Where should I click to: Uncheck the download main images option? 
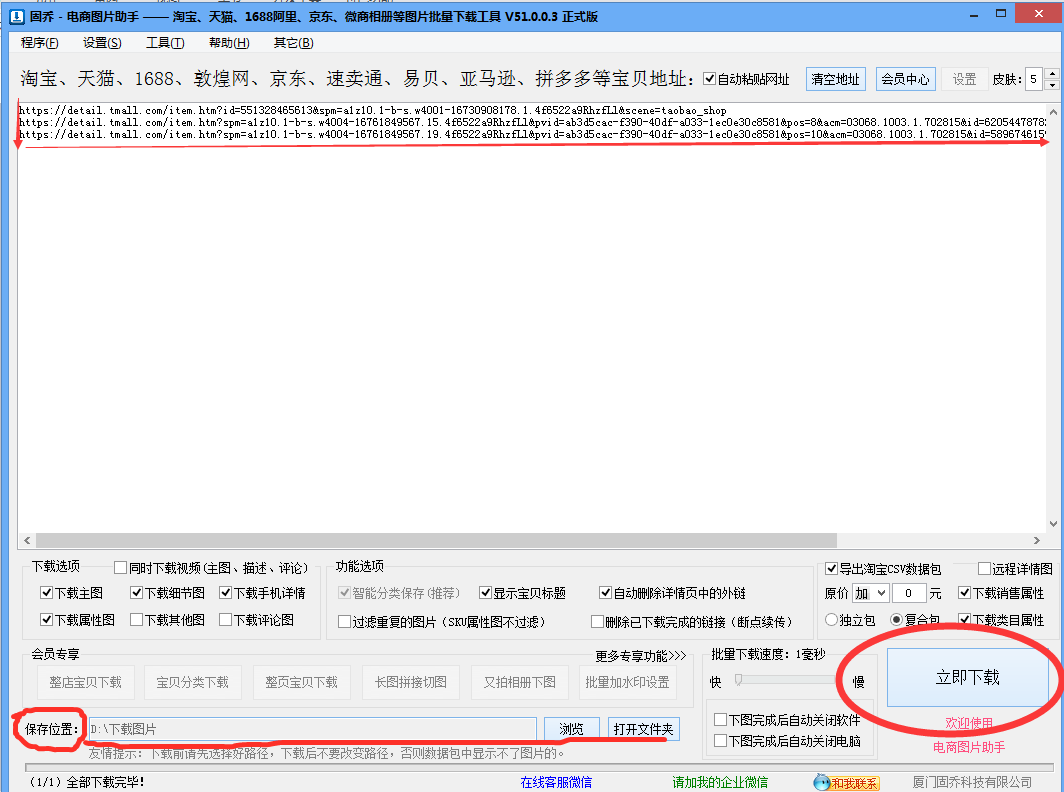click(x=47, y=593)
